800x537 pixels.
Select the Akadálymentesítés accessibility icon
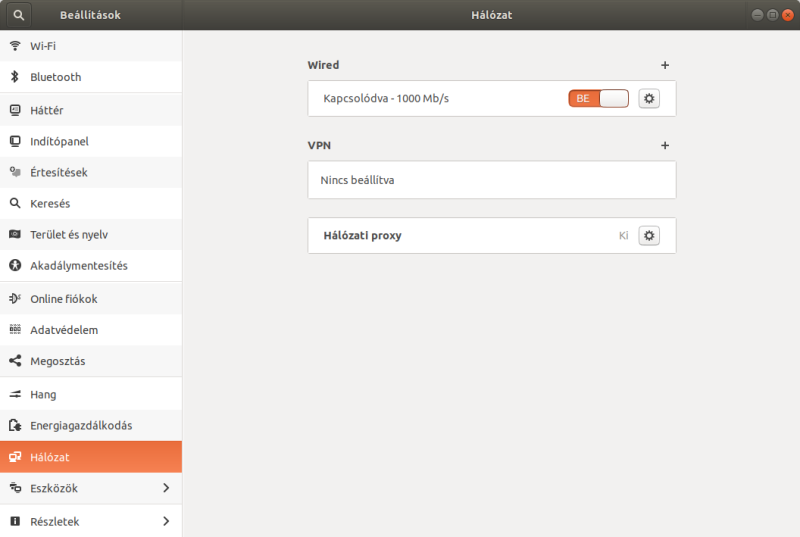pos(15,266)
